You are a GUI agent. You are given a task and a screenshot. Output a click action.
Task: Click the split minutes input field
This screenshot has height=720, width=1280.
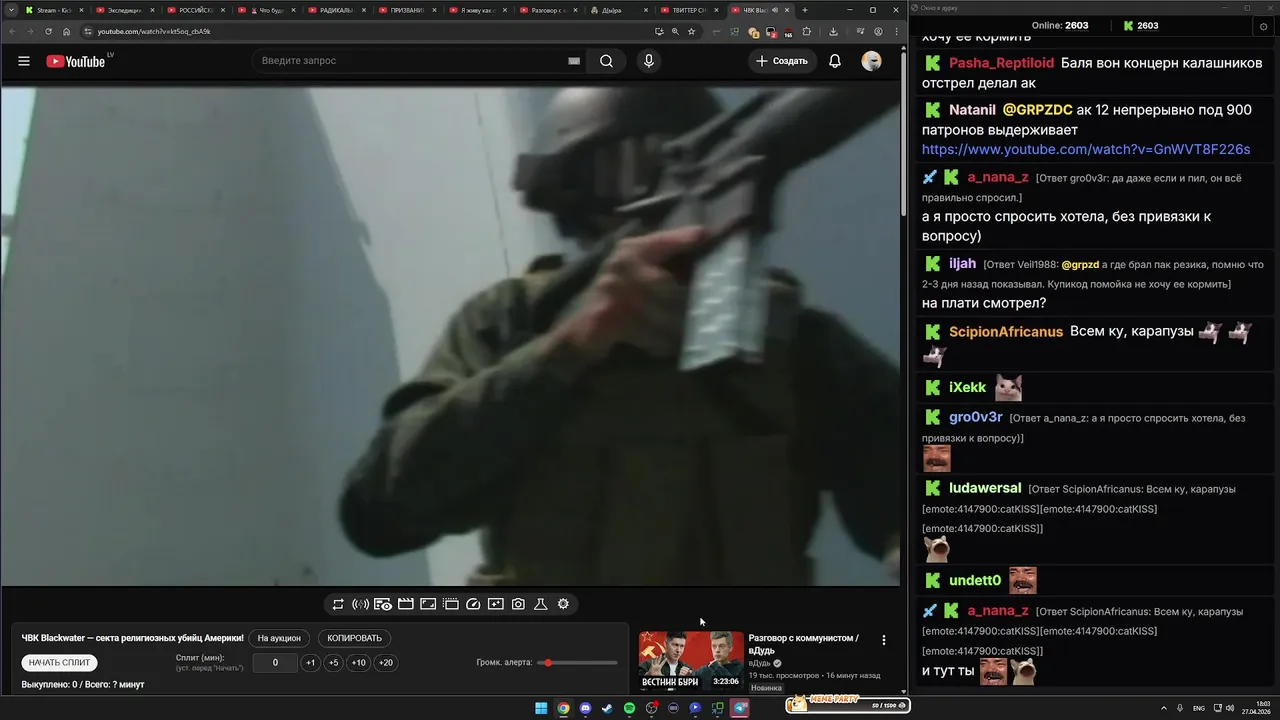pos(275,662)
